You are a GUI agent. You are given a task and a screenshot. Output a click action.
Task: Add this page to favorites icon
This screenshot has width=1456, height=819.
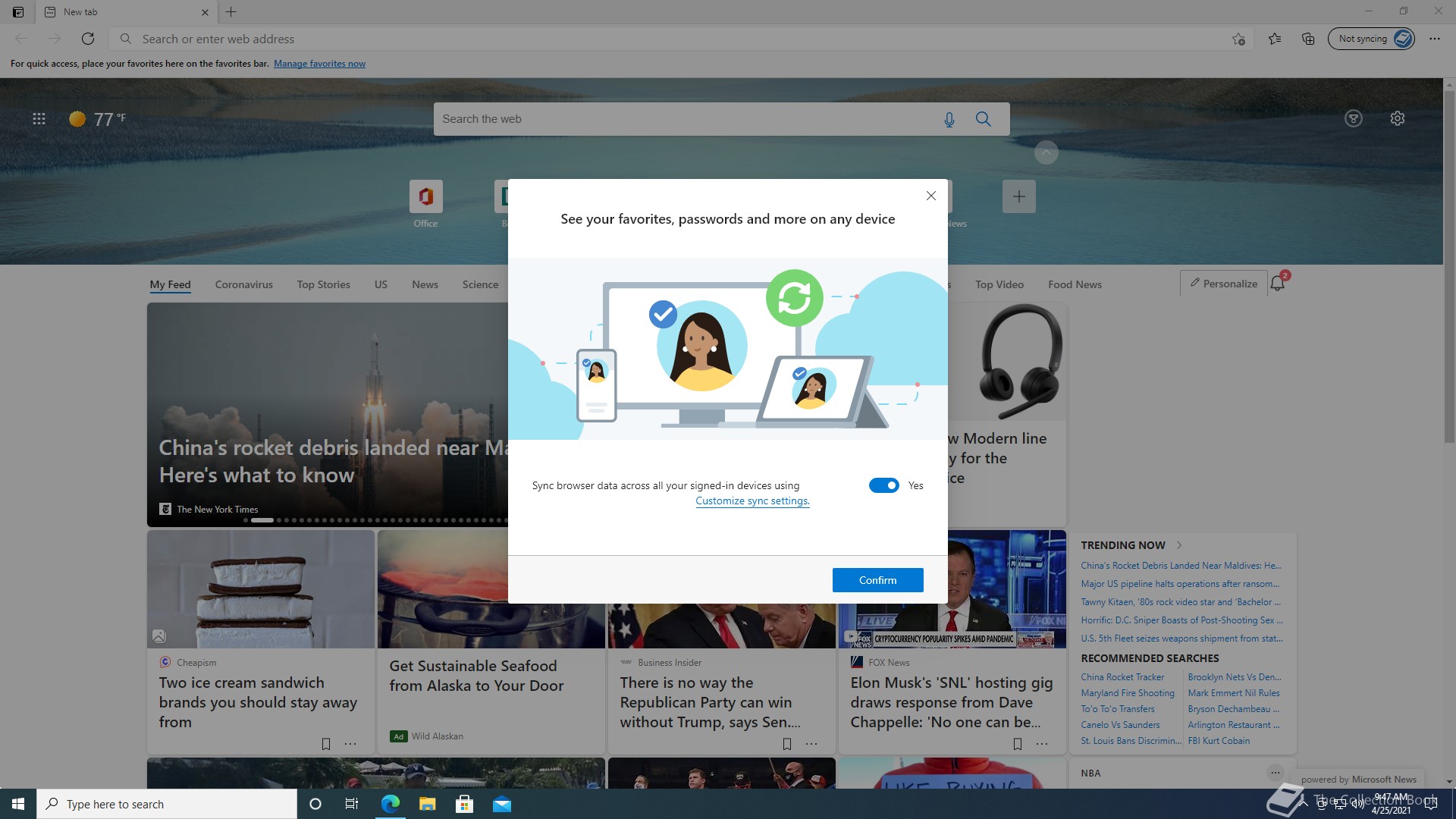pos(1238,39)
